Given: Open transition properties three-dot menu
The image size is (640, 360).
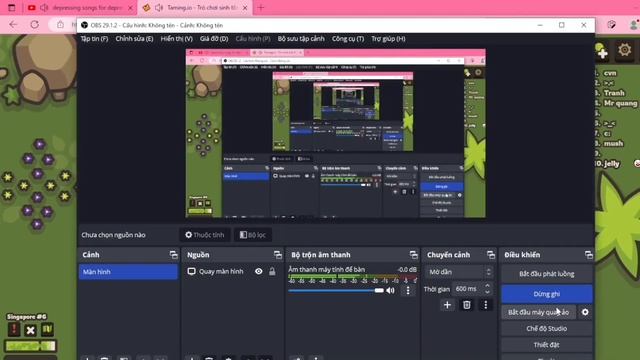Looking at the screenshot, I should coord(486,305).
